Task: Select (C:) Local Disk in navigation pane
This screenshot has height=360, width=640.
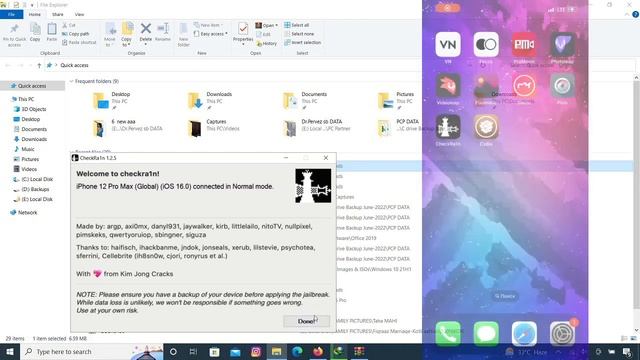Action: 37,179
